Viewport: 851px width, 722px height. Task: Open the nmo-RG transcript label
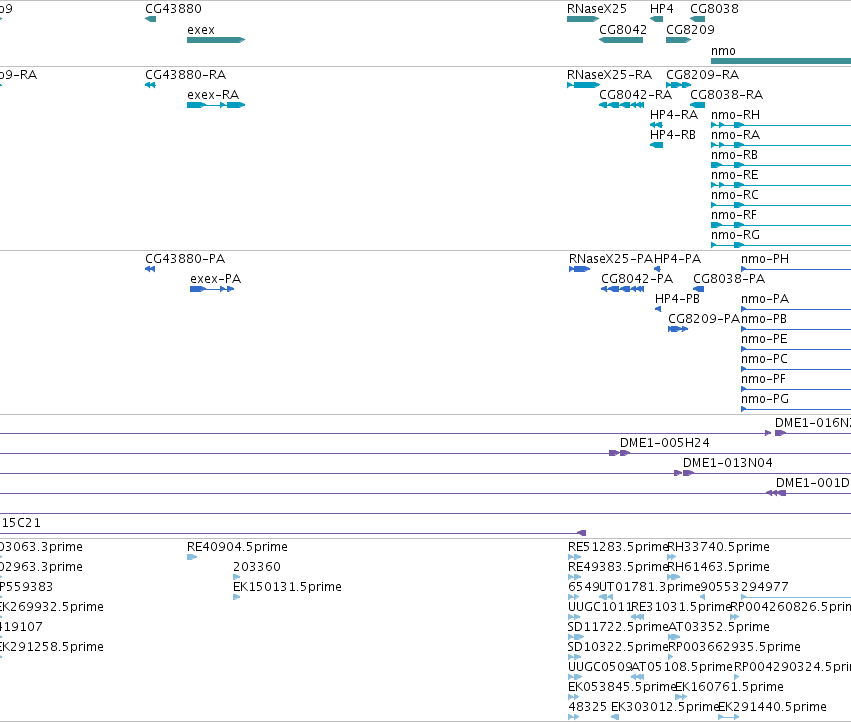coord(735,236)
